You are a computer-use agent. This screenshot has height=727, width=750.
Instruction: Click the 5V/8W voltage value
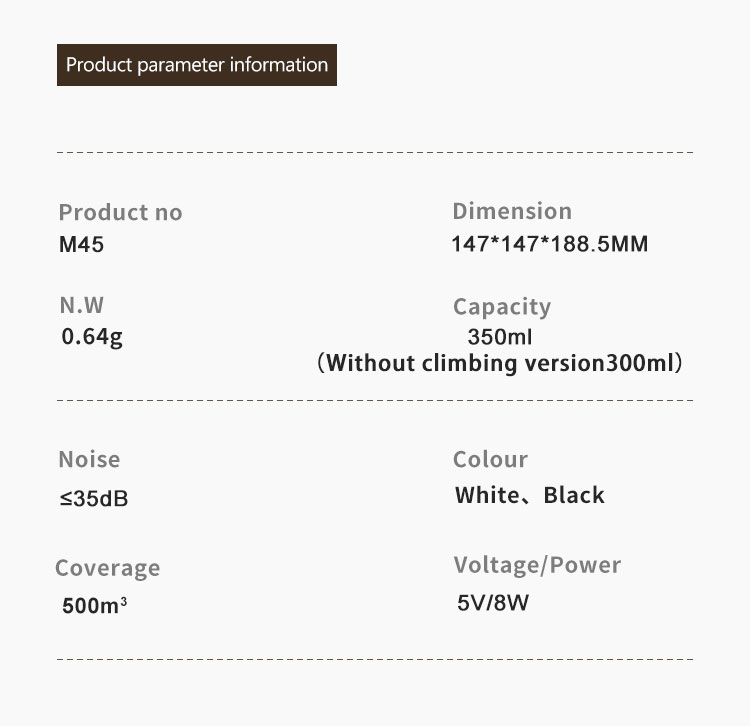click(x=493, y=603)
